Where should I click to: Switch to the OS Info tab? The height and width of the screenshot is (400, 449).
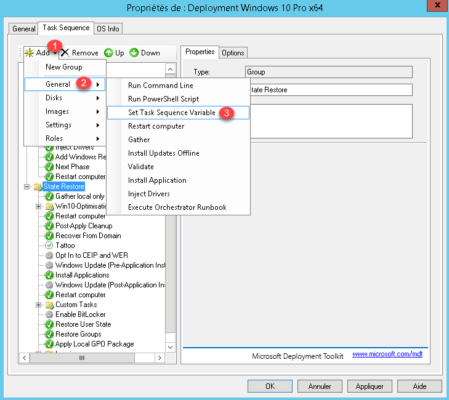pyautogui.click(x=108, y=29)
